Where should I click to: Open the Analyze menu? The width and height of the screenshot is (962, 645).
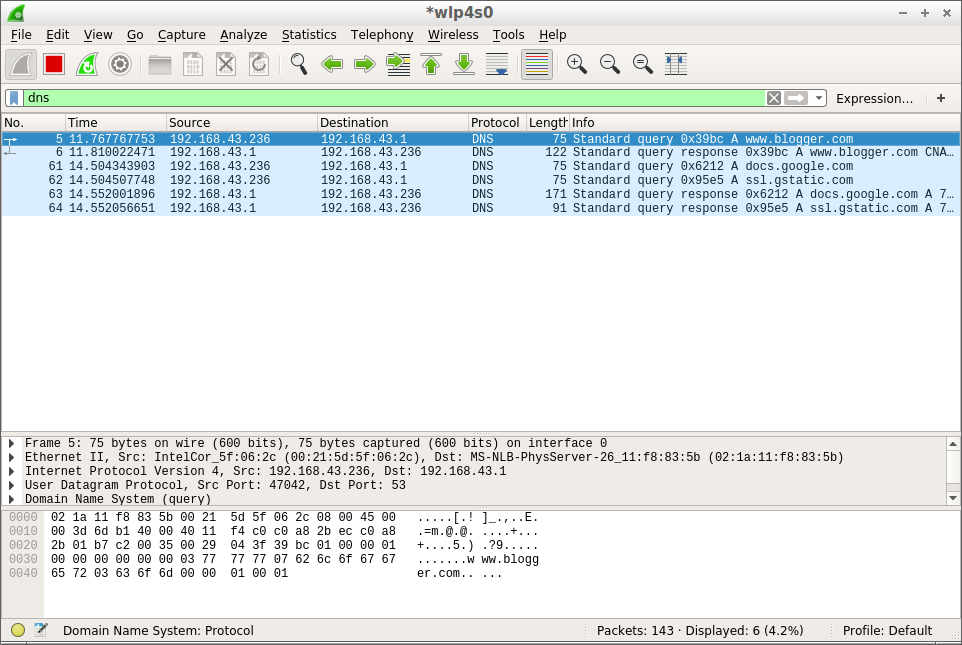pyautogui.click(x=244, y=35)
